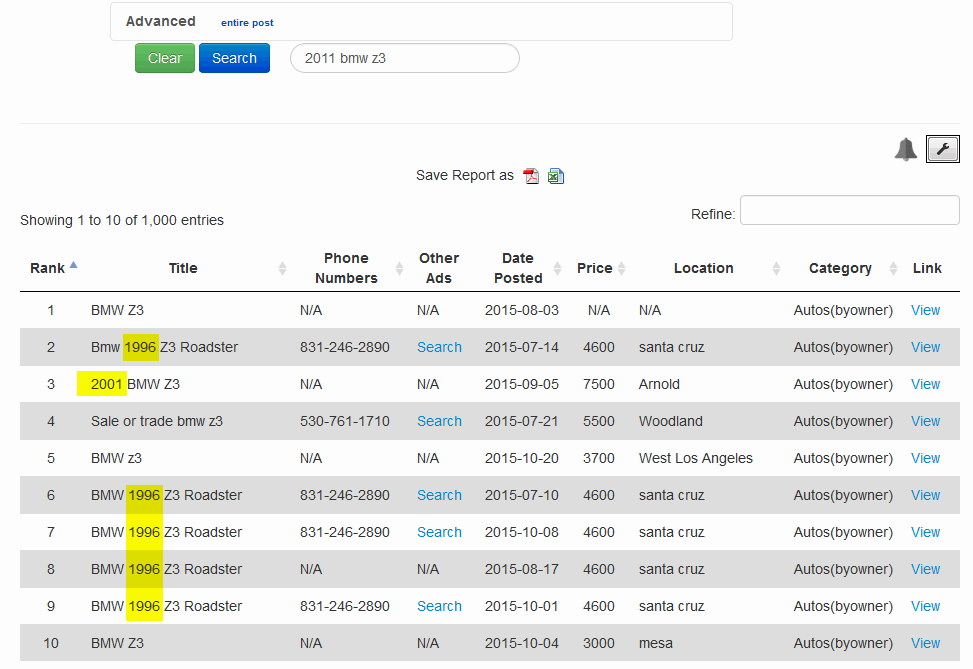Open View link for Woodland listing
The width and height of the screenshot is (973, 669).
pos(925,421)
